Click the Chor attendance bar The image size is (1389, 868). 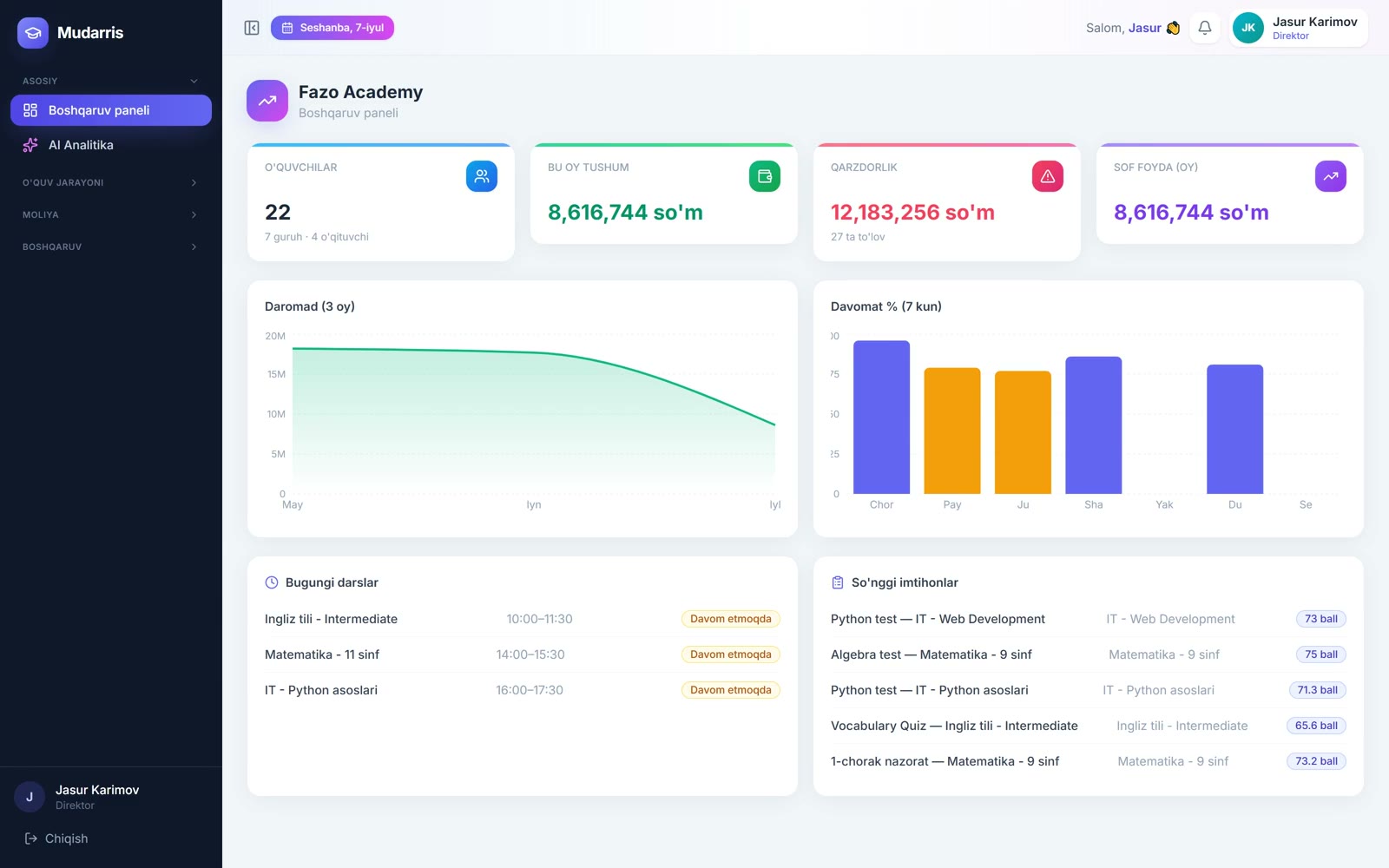coord(881,417)
